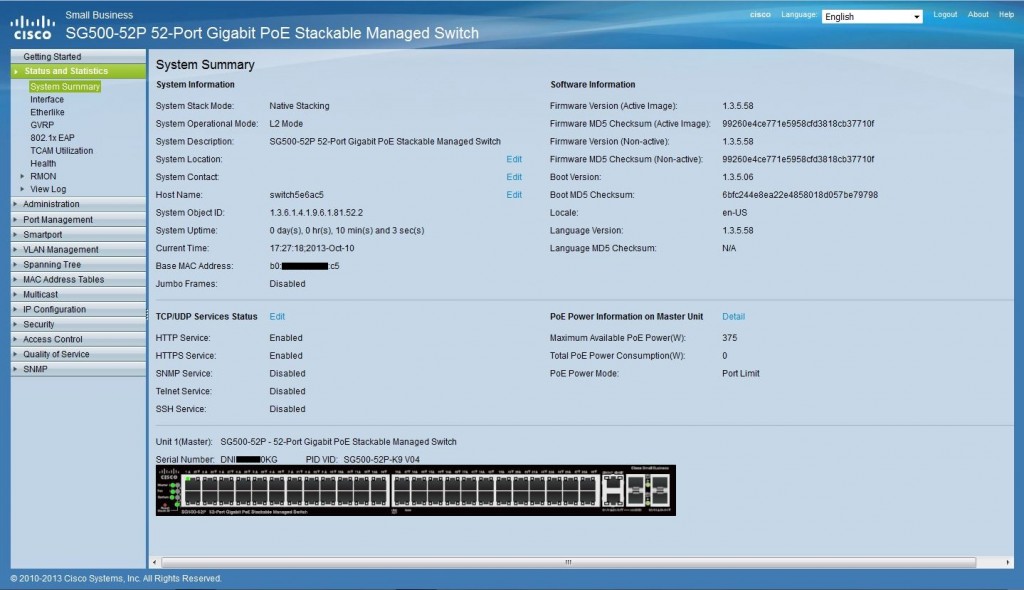Click the HTTP Service 'Enabled' value
The width and height of the screenshot is (1024, 590).
coord(286,338)
